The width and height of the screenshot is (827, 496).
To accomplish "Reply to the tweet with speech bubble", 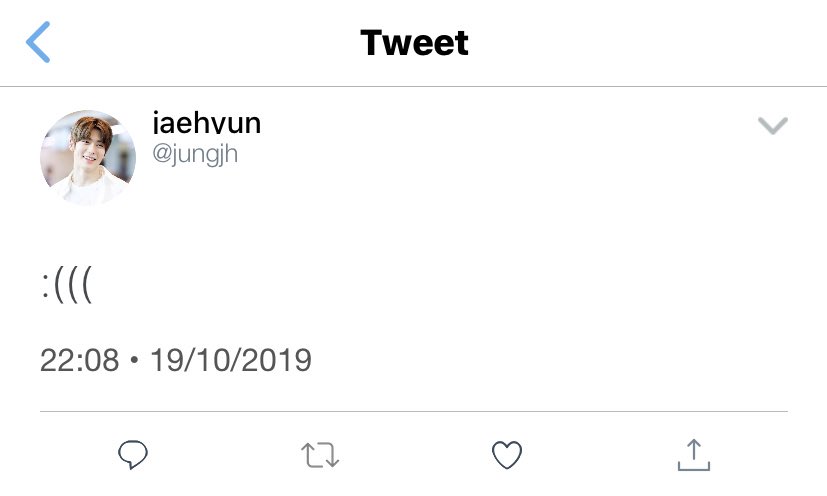I will point(133,454).
